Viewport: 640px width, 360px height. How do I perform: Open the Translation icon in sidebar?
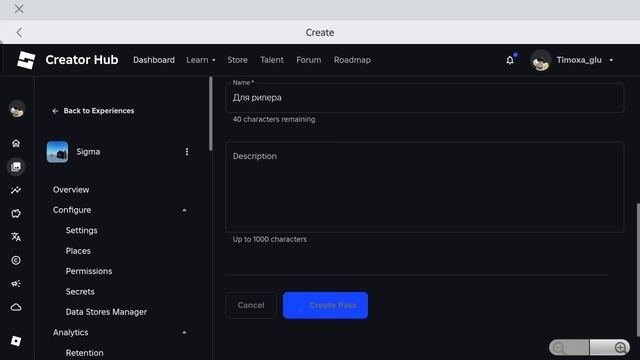point(16,237)
